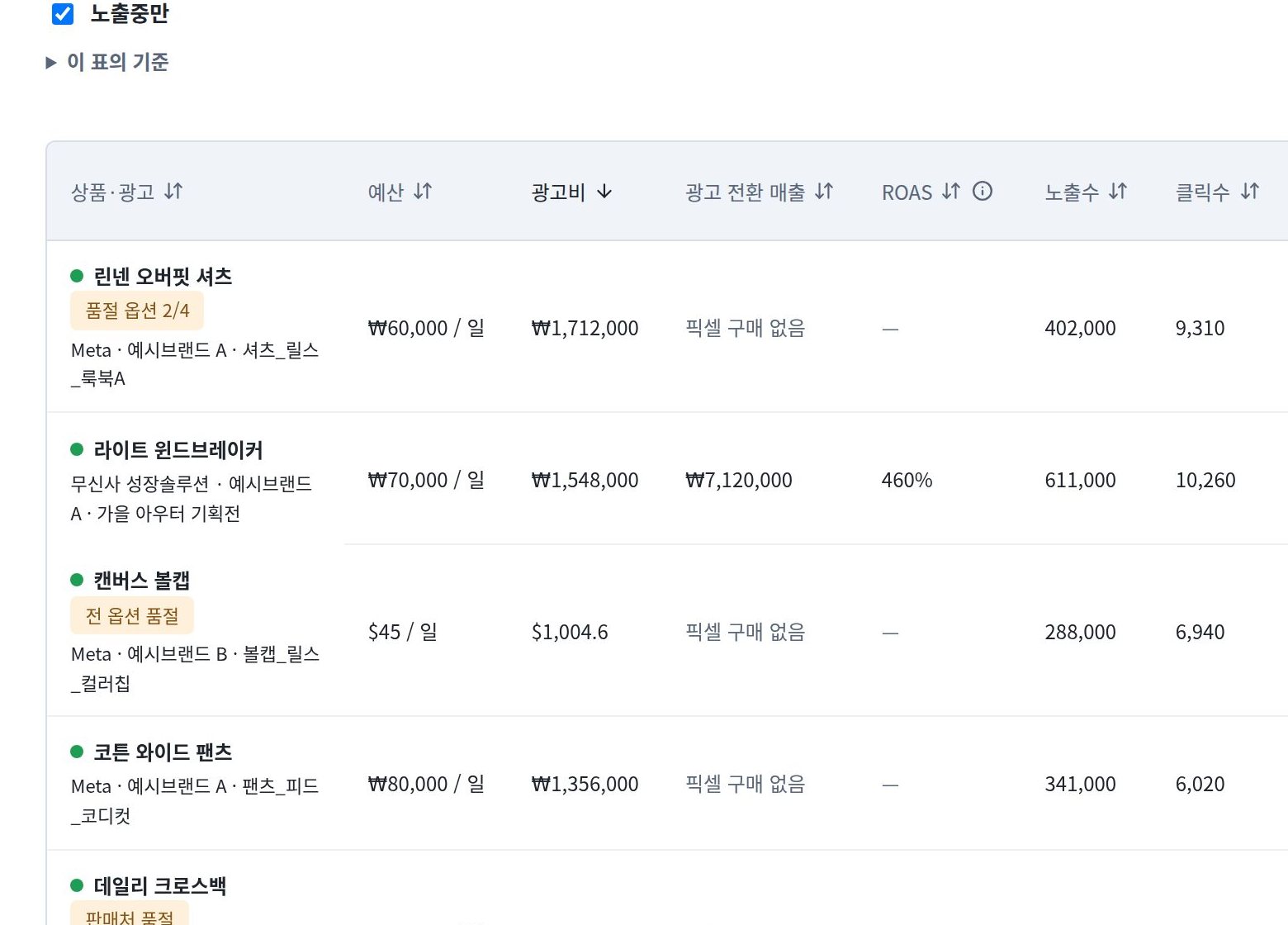The width and height of the screenshot is (1288, 925).
Task: Expand the 이 표의 기준 details
Action: click(x=107, y=62)
